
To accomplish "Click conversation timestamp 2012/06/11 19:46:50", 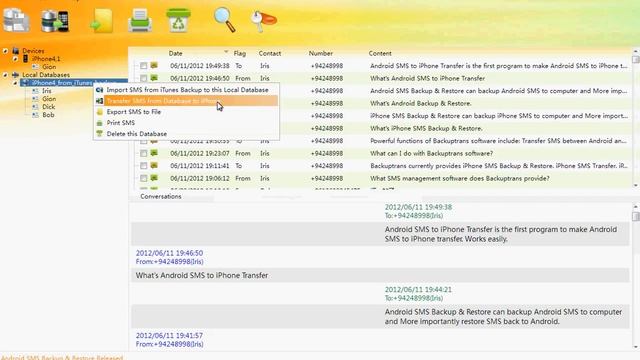I will click(169, 253).
